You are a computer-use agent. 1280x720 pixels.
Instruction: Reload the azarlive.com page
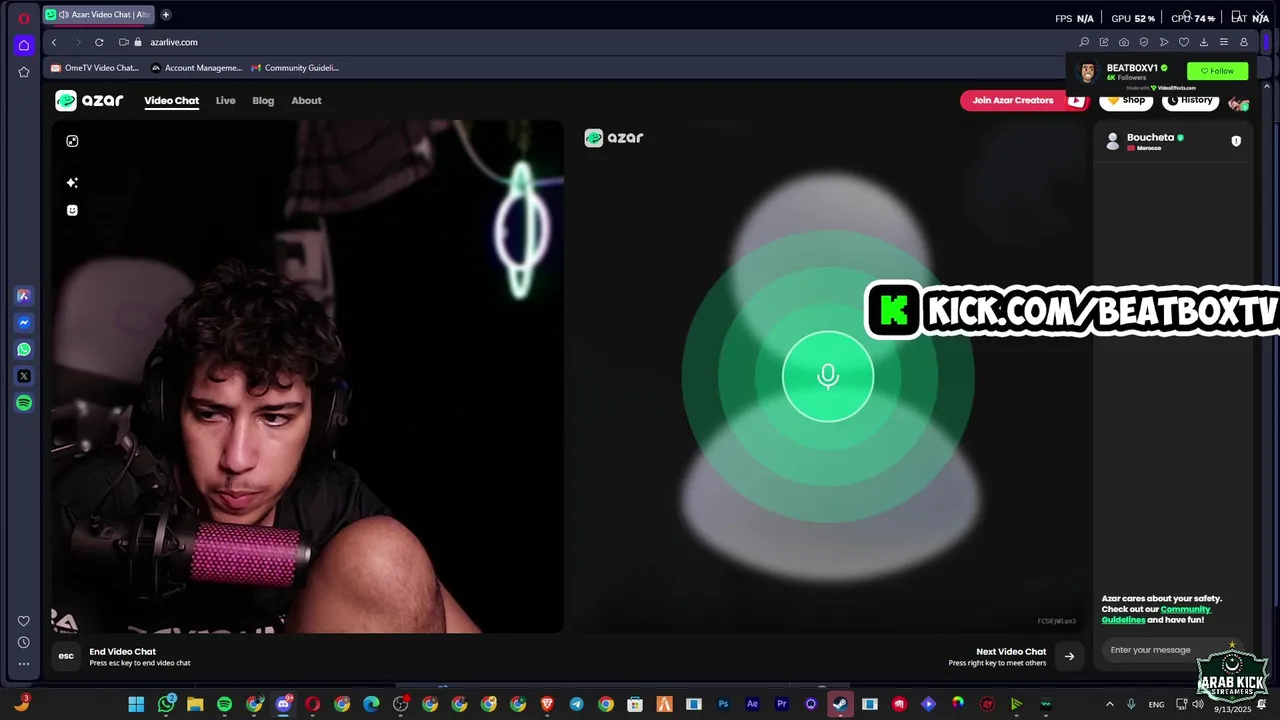tap(99, 42)
